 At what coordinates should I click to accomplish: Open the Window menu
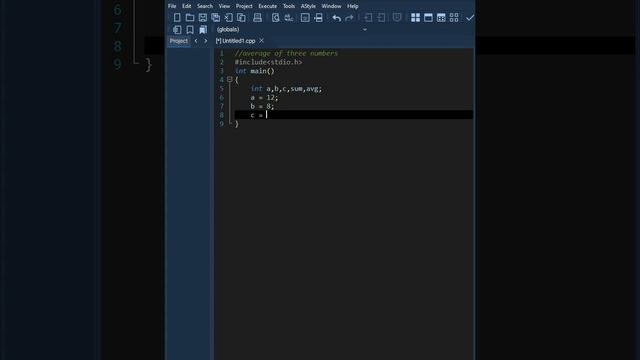pyautogui.click(x=331, y=6)
